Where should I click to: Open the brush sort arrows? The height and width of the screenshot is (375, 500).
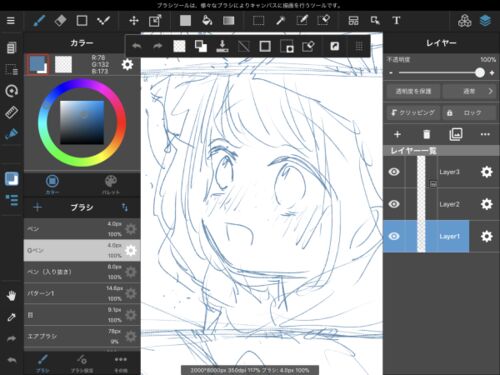click(x=125, y=208)
